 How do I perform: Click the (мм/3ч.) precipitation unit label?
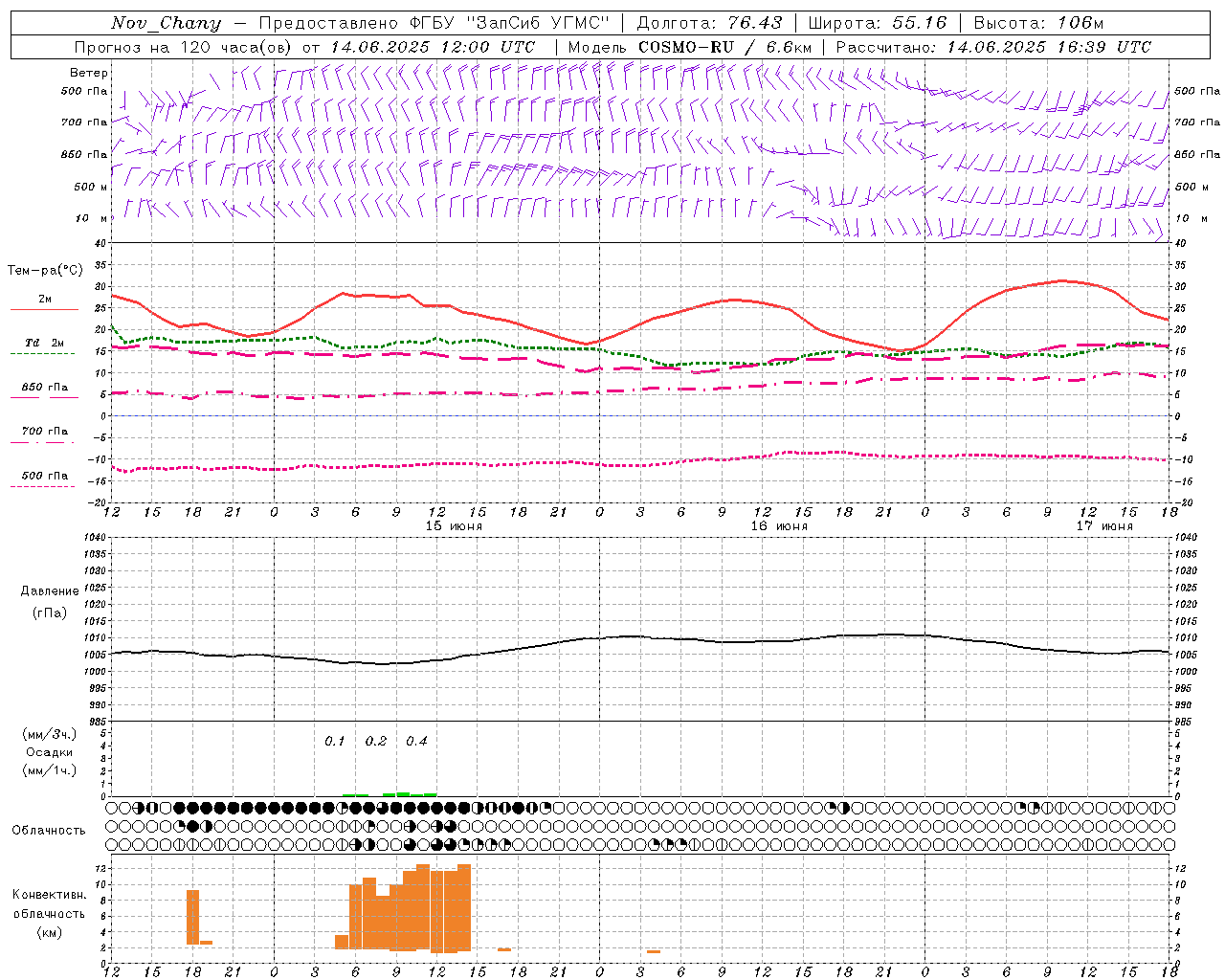49,734
